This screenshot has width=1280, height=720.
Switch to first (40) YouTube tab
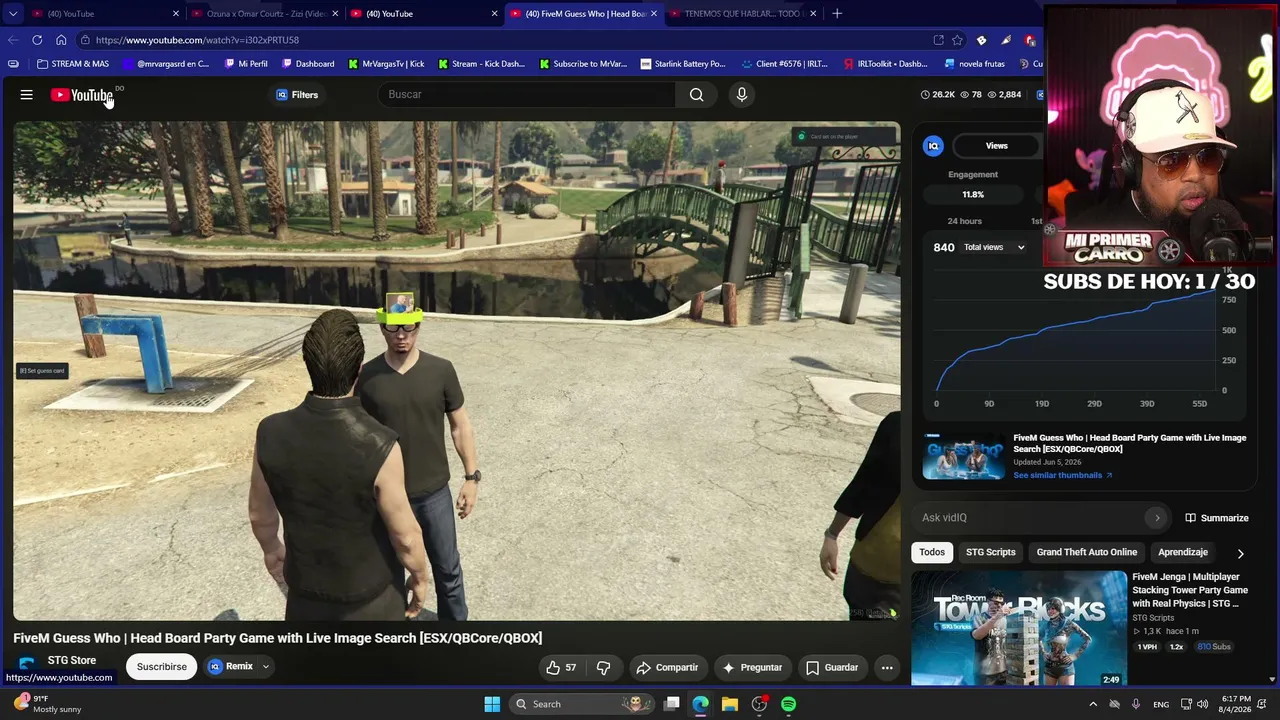pos(105,14)
